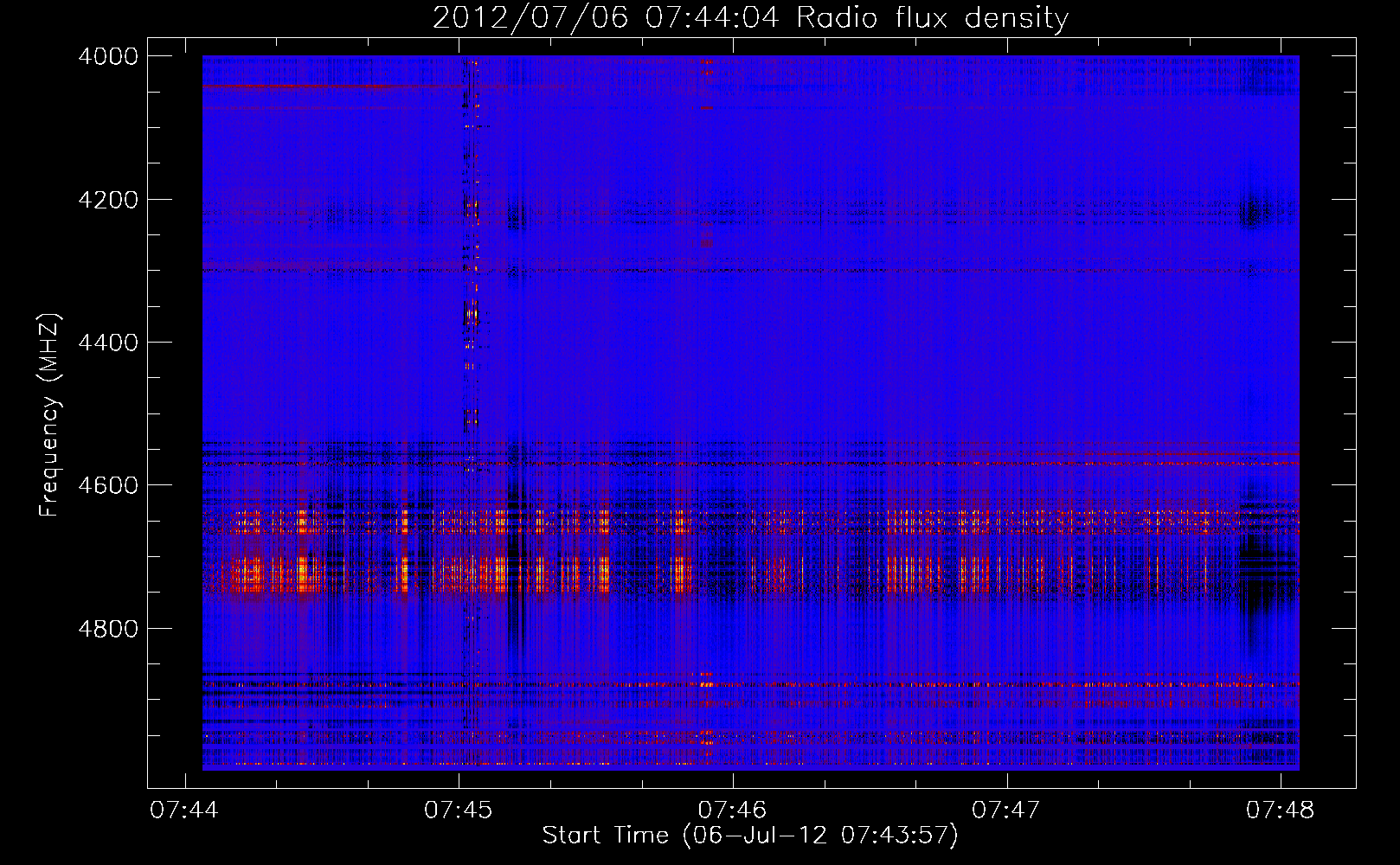Click the 4600 frequency tick label

(108, 485)
